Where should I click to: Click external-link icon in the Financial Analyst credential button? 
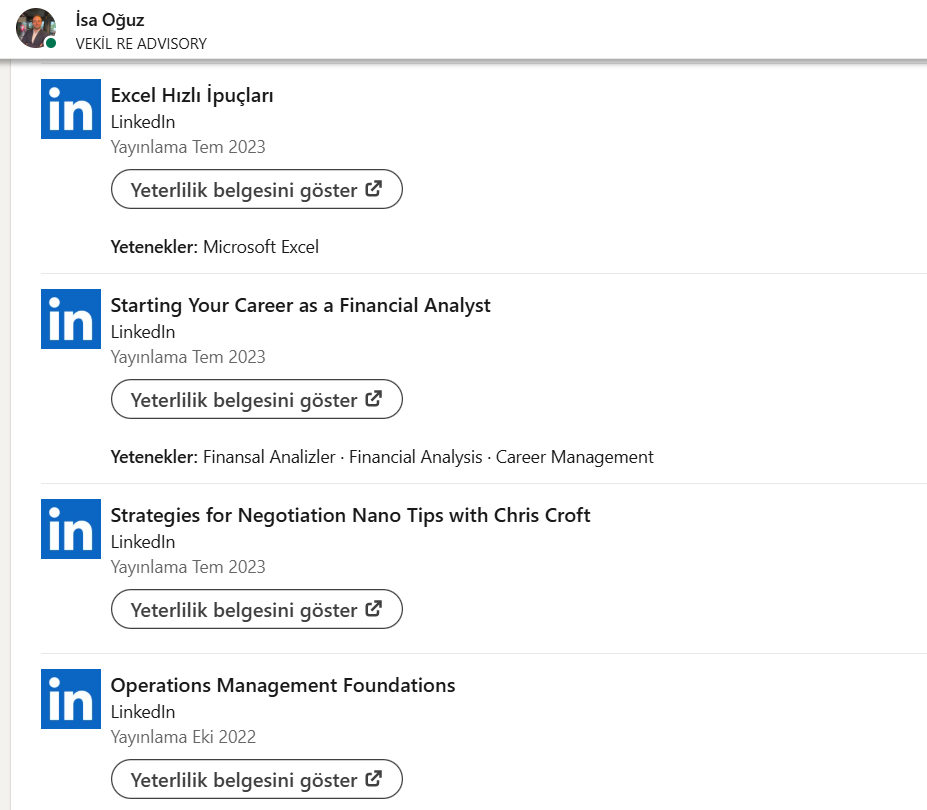point(374,399)
